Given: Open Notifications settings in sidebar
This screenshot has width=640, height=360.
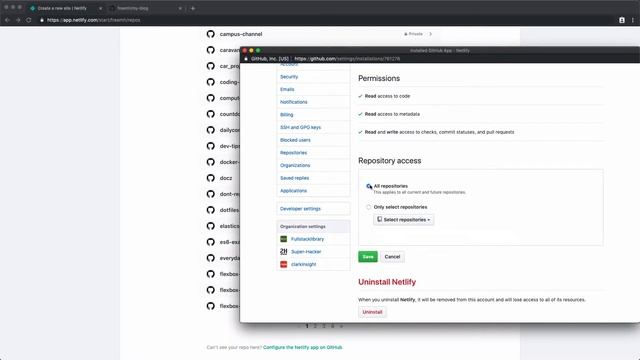Looking at the screenshot, I should click(x=293, y=102).
